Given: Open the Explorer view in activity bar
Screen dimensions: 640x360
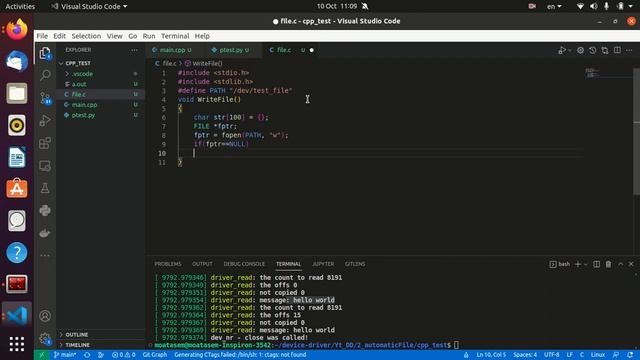Looking at the screenshot, I should [45, 53].
